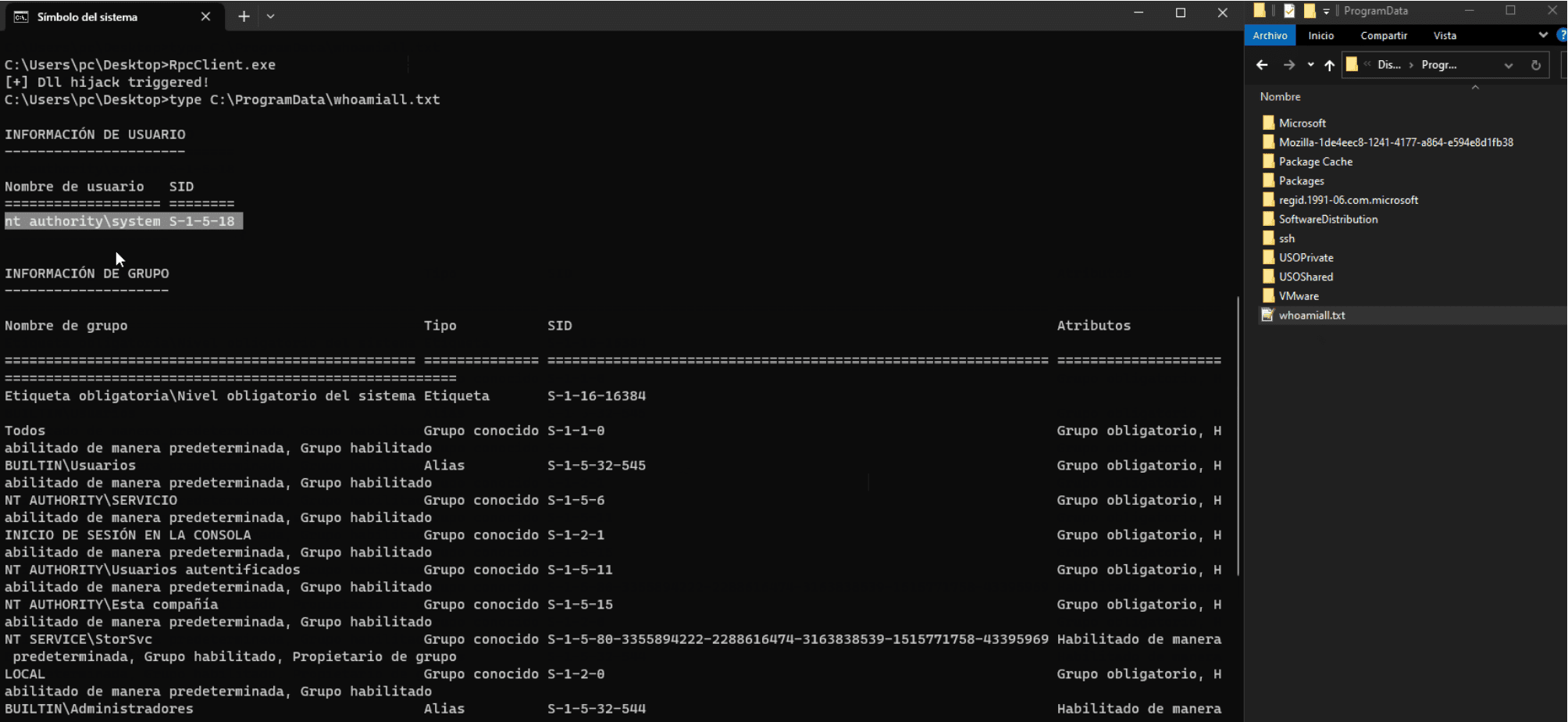
Task: Click highlighted 'nt authority\system S-1-5-18' line
Action: 123,221
